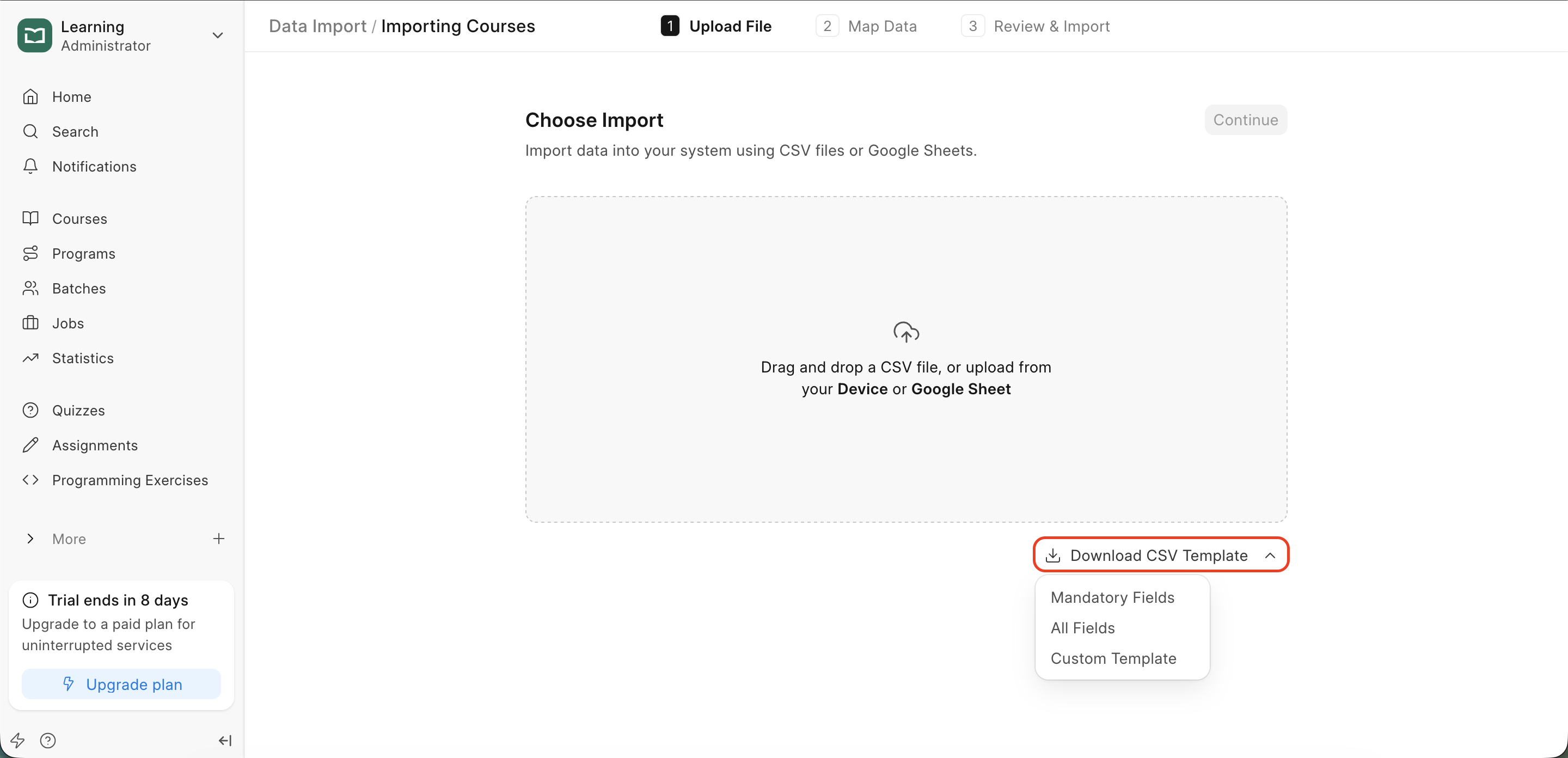Select Mandatory Fields from the menu
Image resolution: width=1568 pixels, height=758 pixels.
pos(1112,597)
